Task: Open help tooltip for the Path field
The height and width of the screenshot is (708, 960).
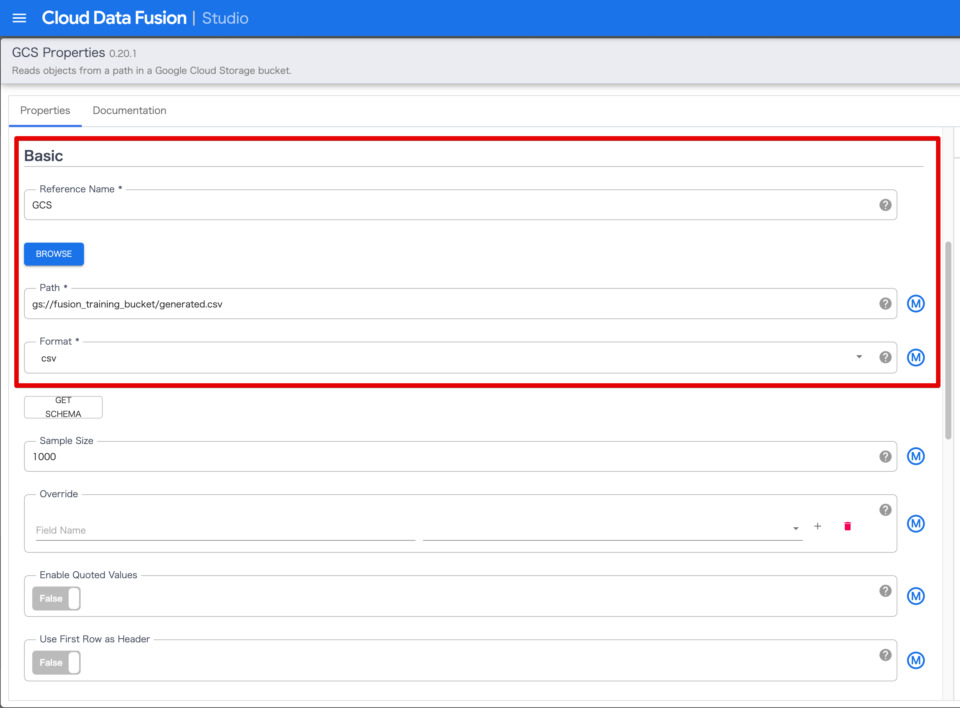Action: point(884,303)
